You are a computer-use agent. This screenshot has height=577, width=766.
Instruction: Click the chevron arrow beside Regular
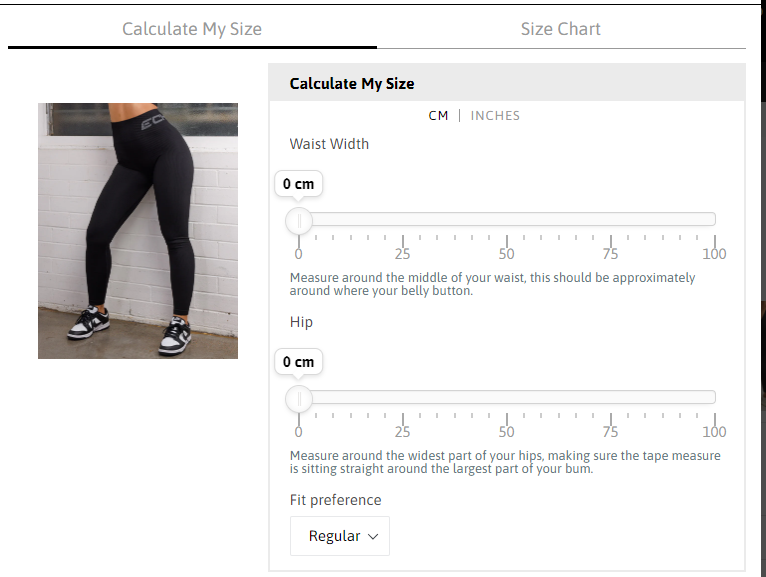(x=373, y=536)
